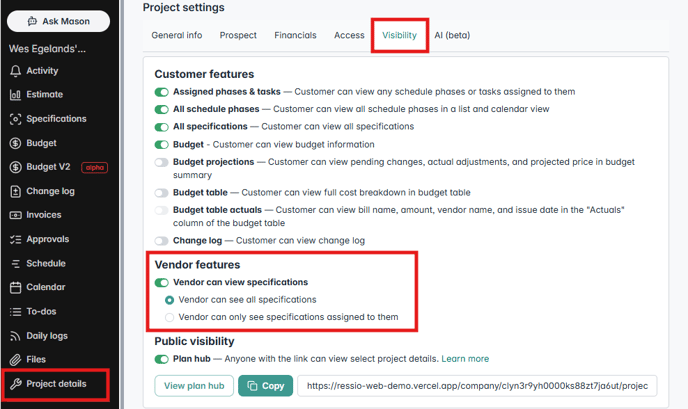Copy the plan hub link
Viewport: 688px width, 409px height.
coord(265,386)
